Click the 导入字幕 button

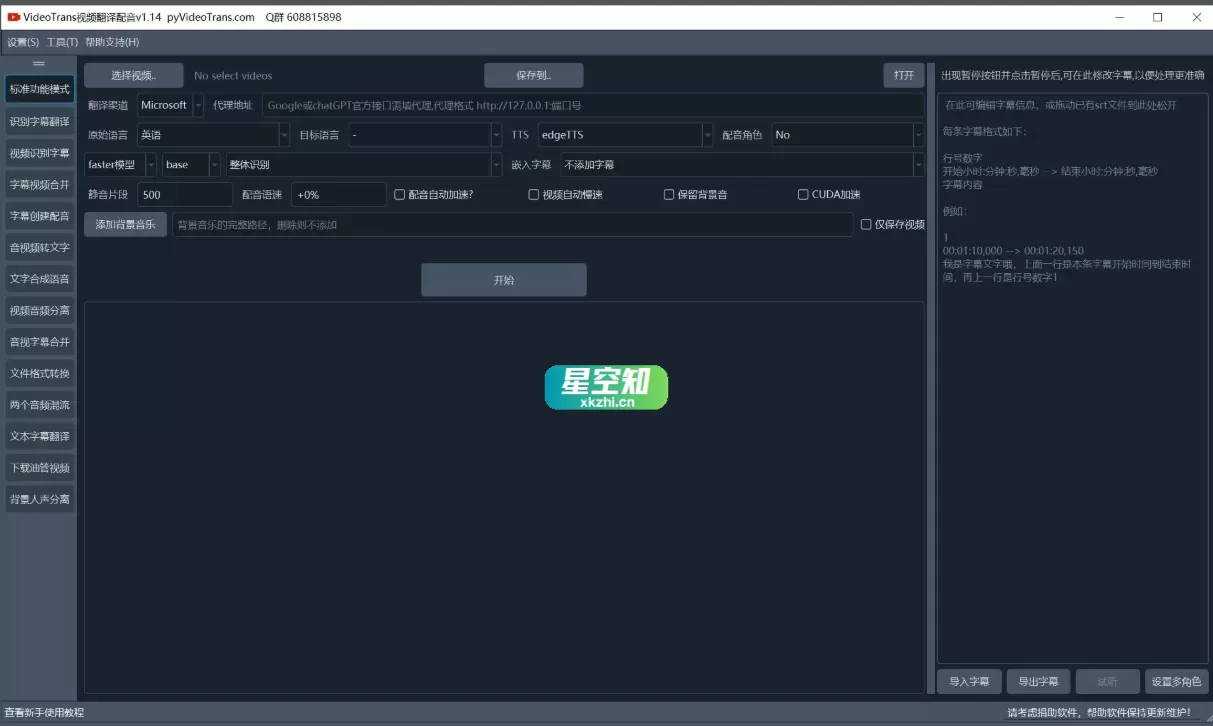click(x=967, y=680)
